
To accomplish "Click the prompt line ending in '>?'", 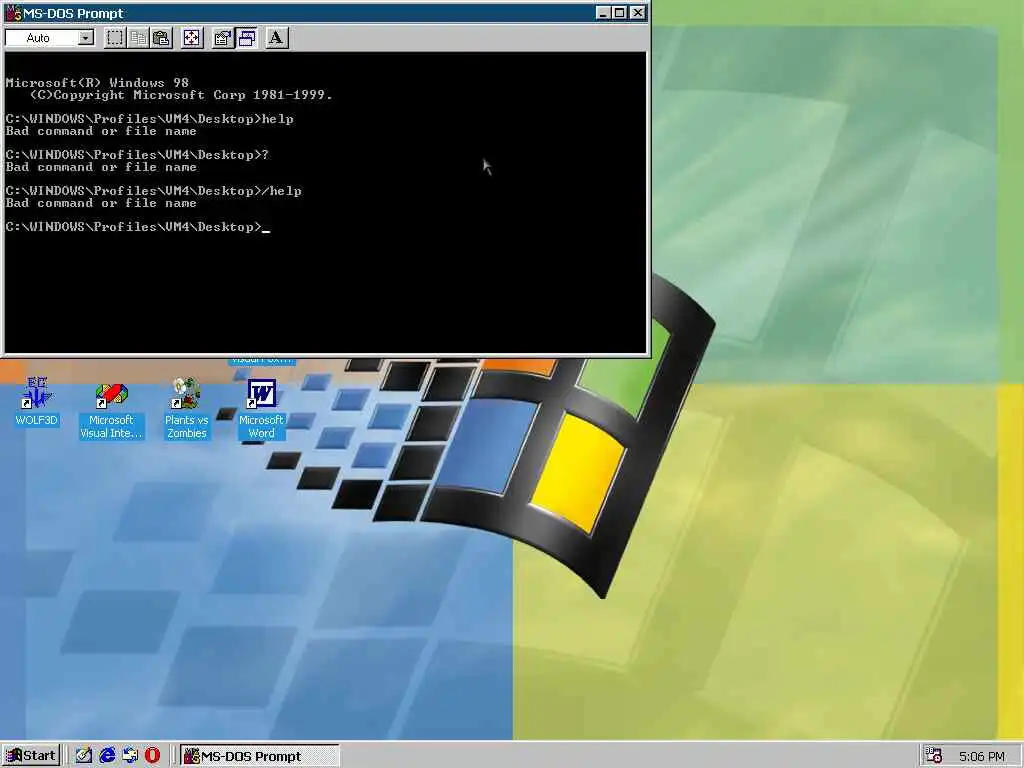I will pyautogui.click(x=137, y=155).
